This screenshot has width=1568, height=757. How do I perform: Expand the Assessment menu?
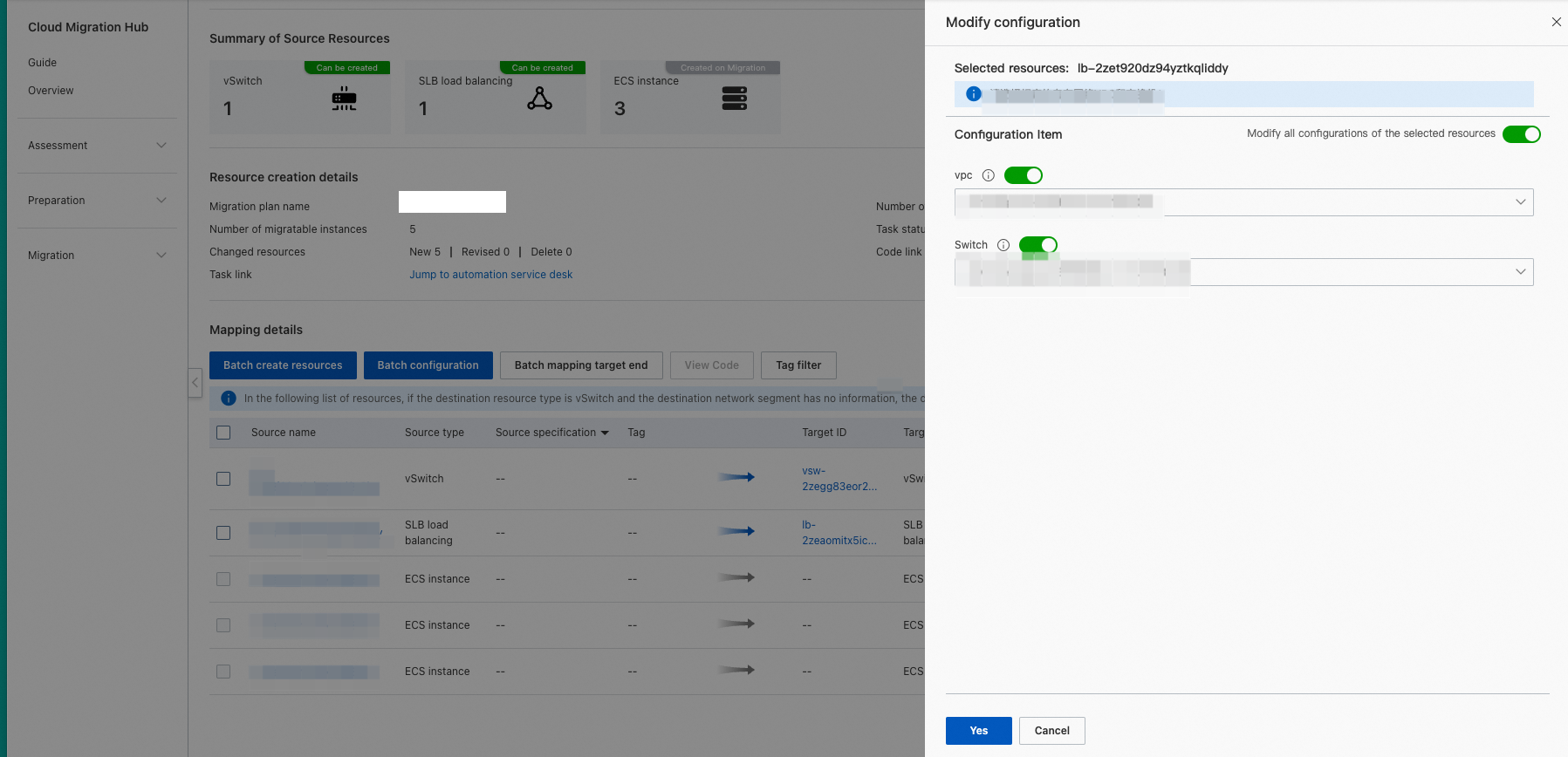pyautogui.click(x=97, y=146)
